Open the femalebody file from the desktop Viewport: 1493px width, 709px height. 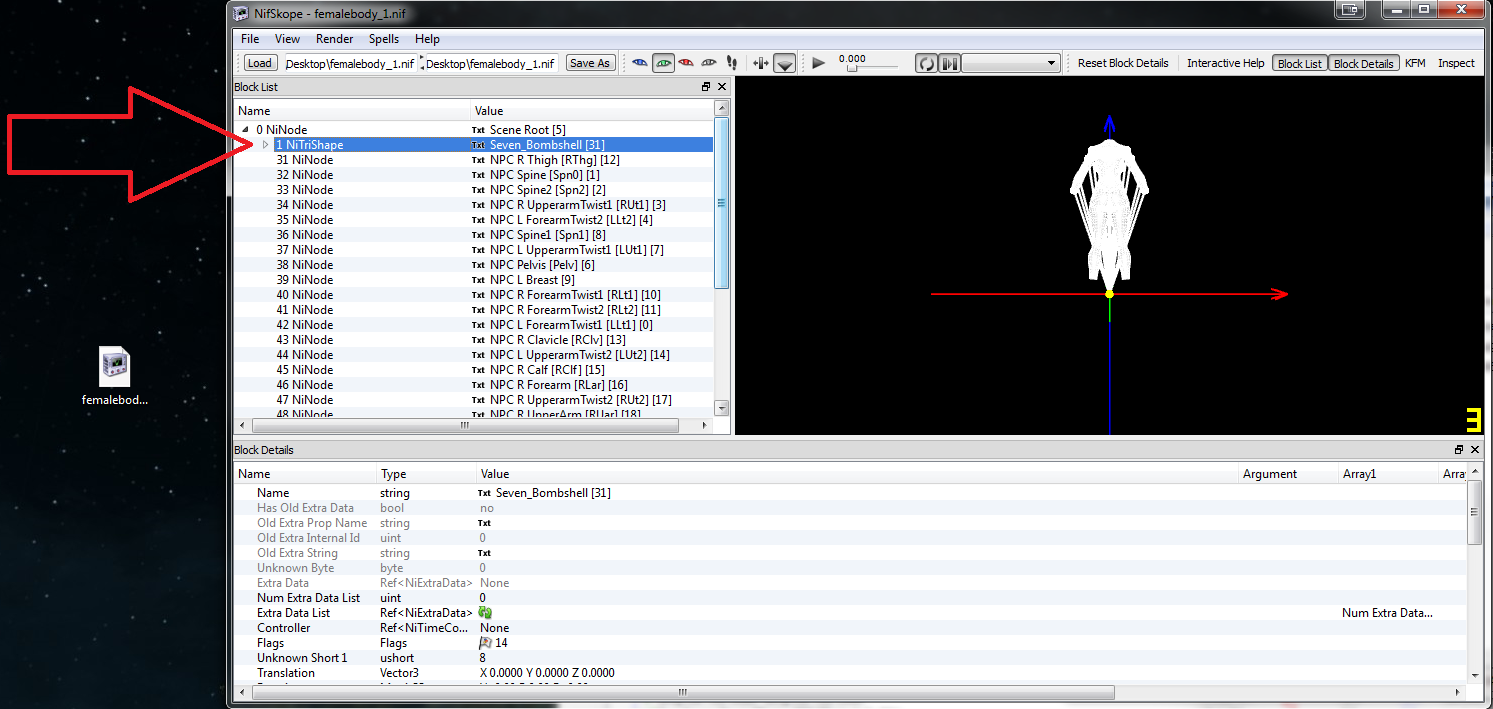[114, 365]
